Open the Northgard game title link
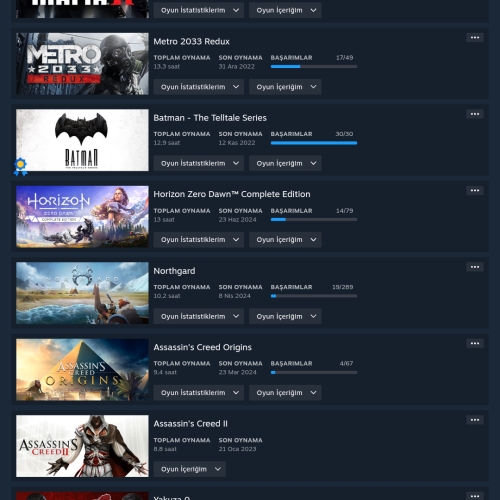This screenshot has height=500, width=500. coord(174,271)
